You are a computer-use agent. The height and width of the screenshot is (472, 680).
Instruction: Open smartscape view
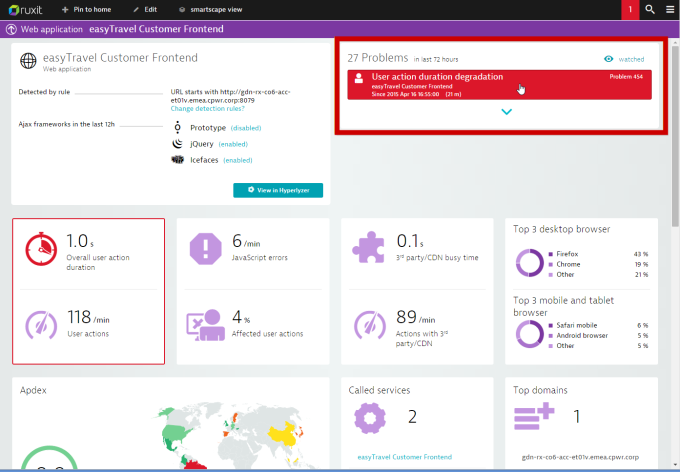[x=211, y=10]
